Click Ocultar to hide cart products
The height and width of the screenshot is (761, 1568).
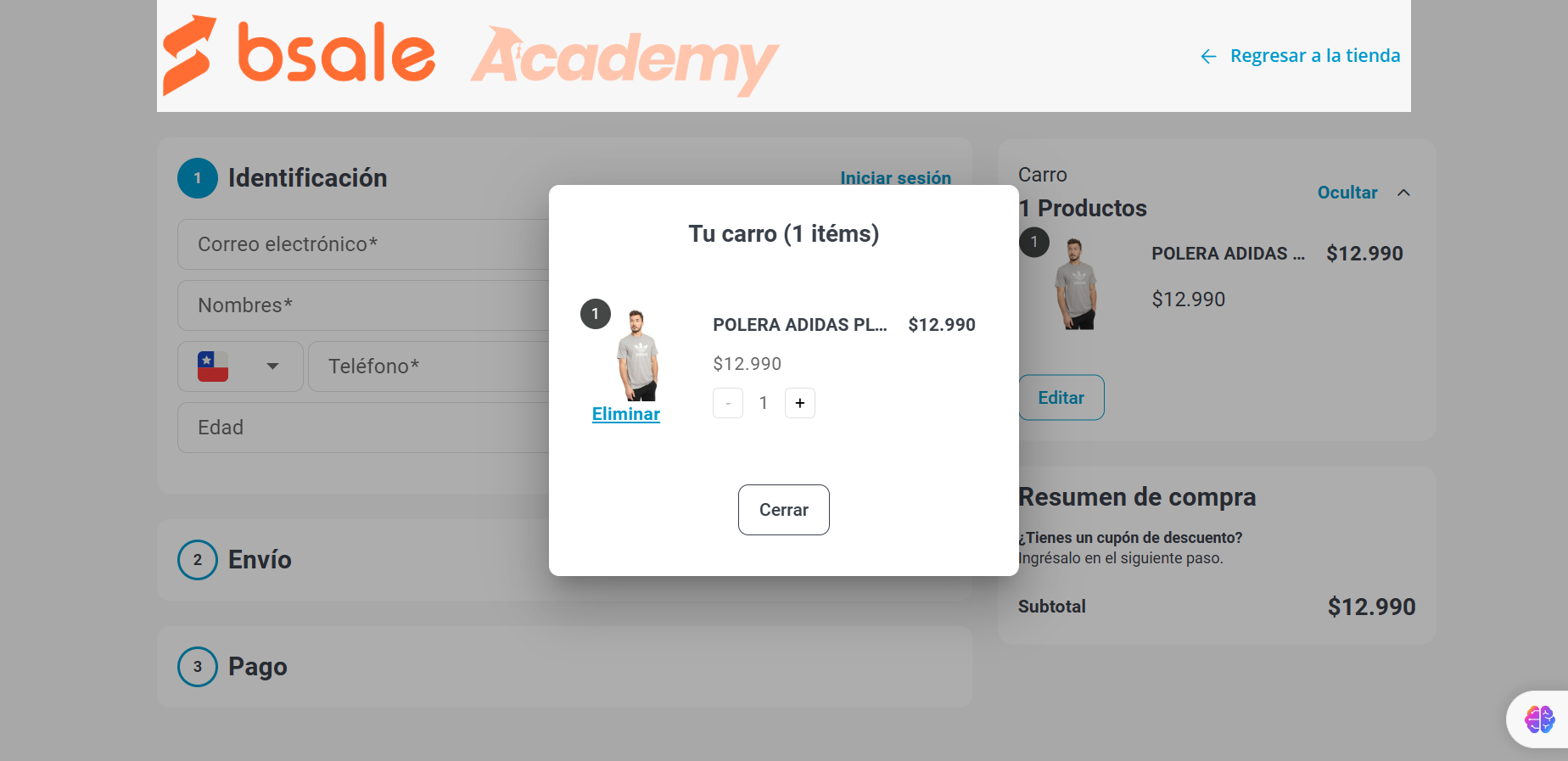(x=1347, y=193)
